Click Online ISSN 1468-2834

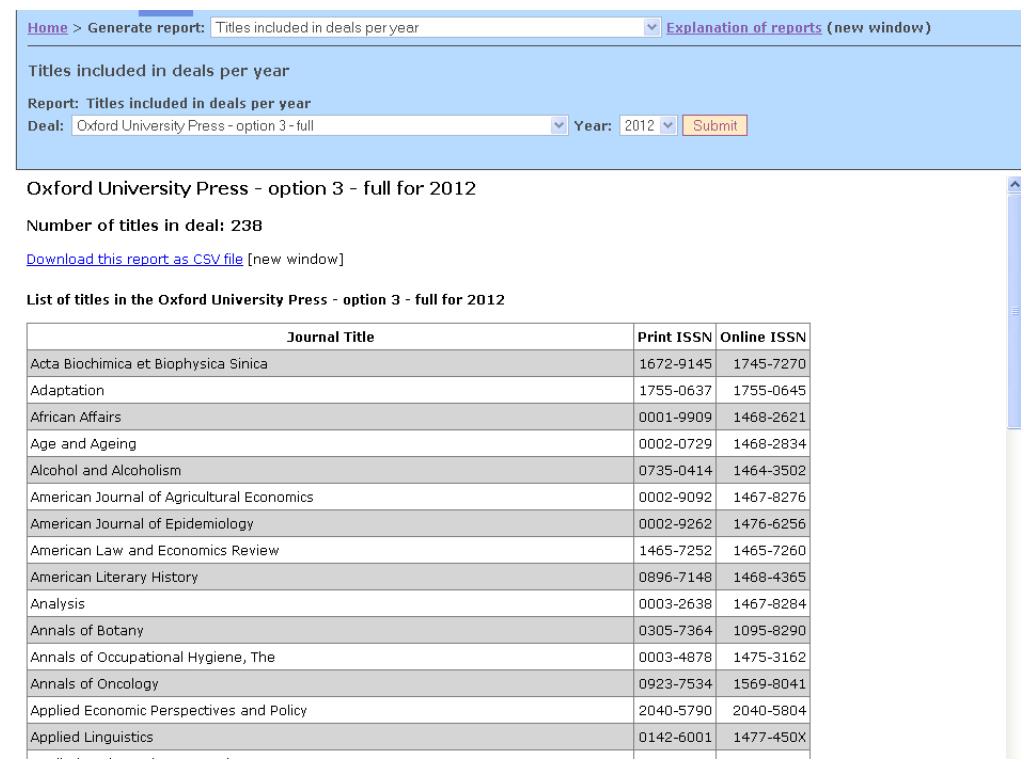click(769, 444)
